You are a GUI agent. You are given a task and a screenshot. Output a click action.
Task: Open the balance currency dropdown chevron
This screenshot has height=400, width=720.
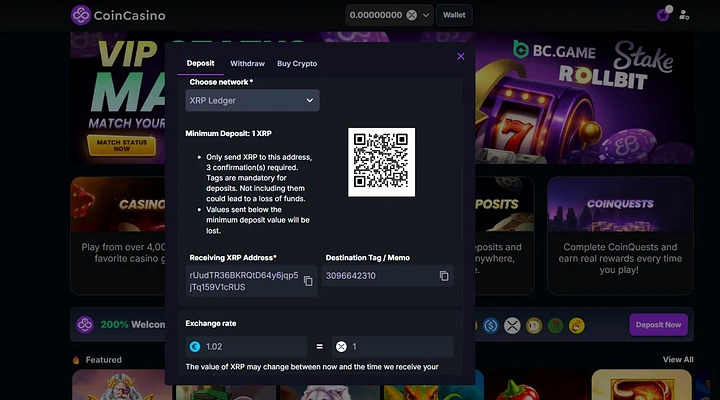[426, 15]
